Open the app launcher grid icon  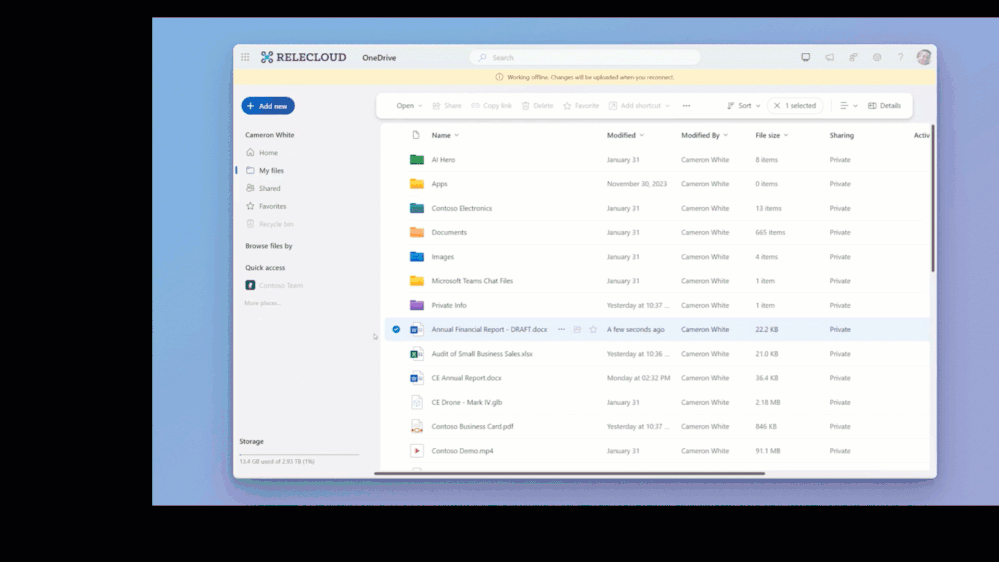[x=245, y=57]
